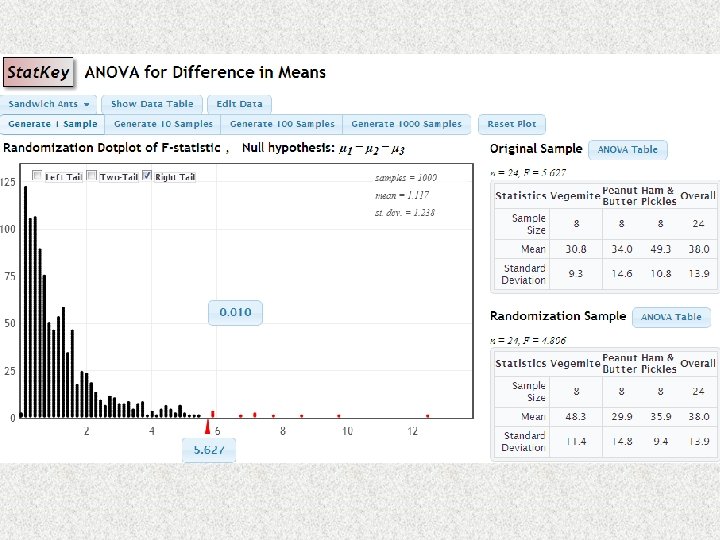
Task: Click the 5.627 F-statistic value box
Action: click(209, 450)
